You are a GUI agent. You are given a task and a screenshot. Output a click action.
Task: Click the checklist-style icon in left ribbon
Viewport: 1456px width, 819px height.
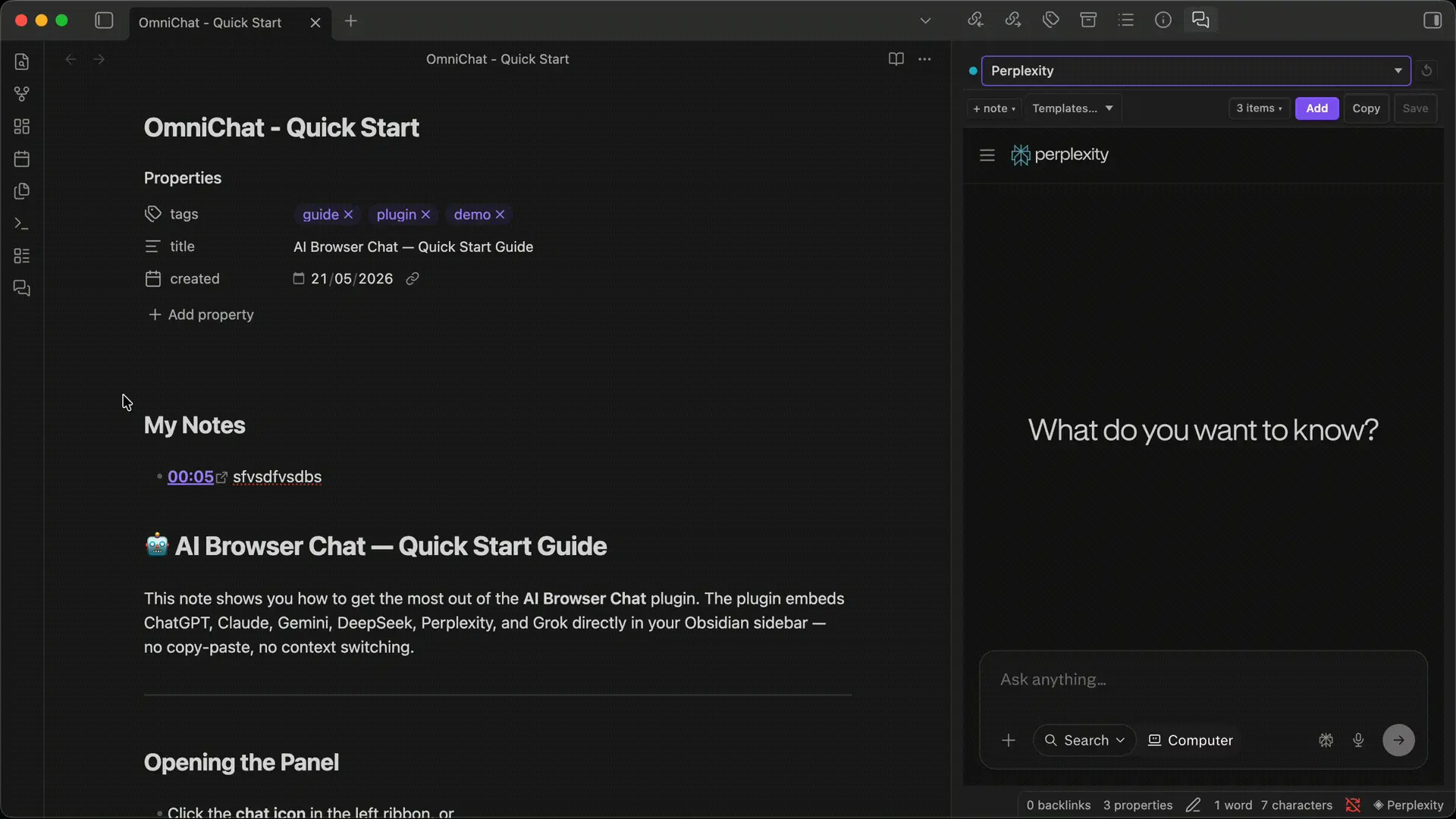click(x=22, y=256)
